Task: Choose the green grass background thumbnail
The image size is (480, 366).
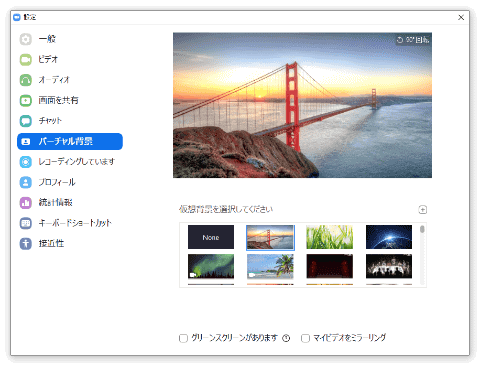Action: [x=329, y=237]
